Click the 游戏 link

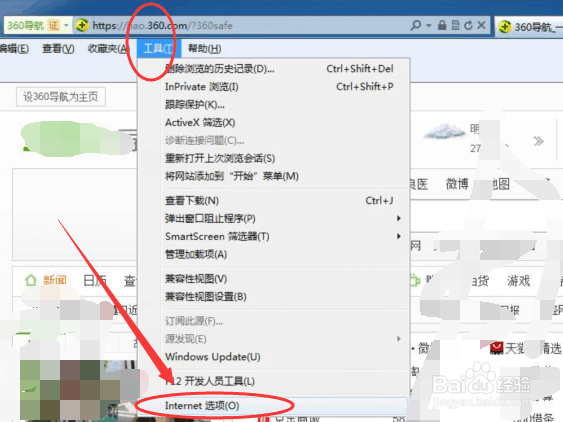coord(518,280)
